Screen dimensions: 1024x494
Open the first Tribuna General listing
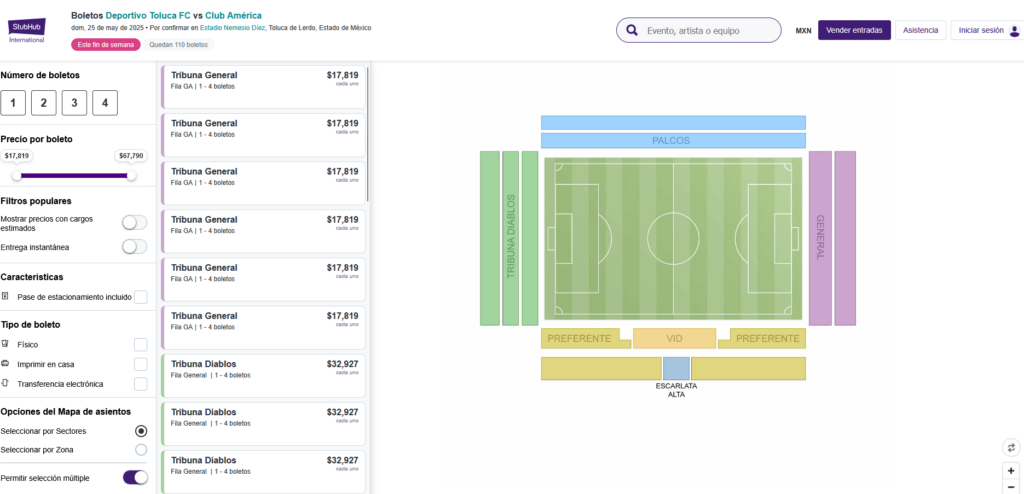[x=263, y=87]
